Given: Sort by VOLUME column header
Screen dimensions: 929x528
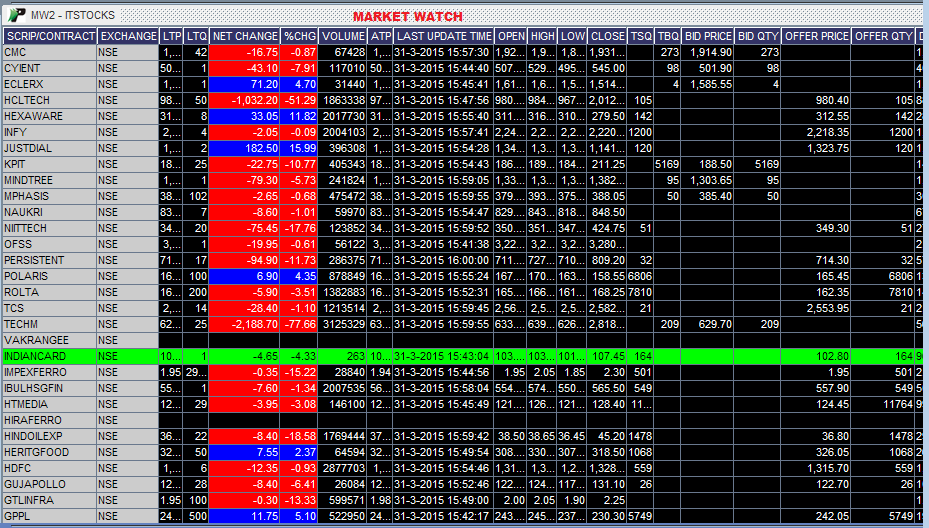Looking at the screenshot, I should coord(343,36).
